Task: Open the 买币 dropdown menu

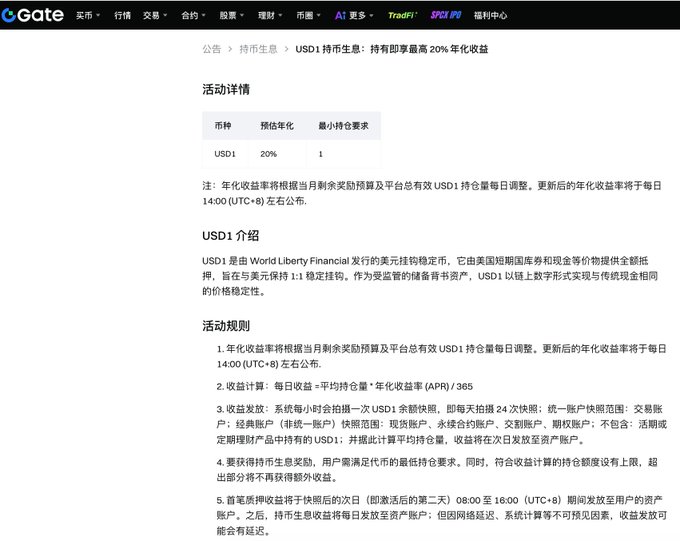Action: [88, 16]
